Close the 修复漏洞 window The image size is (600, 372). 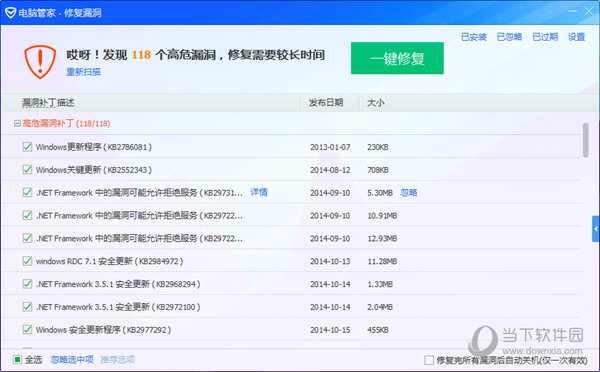(x=589, y=11)
